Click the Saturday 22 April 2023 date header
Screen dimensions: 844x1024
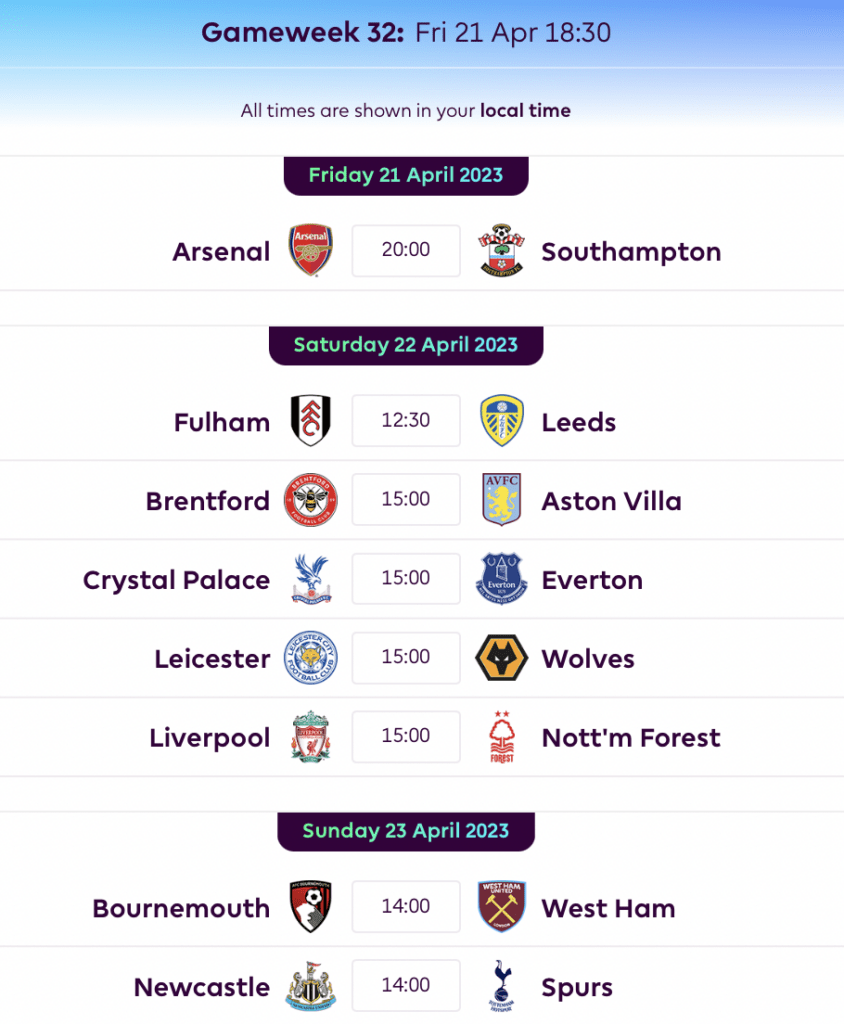tap(406, 345)
